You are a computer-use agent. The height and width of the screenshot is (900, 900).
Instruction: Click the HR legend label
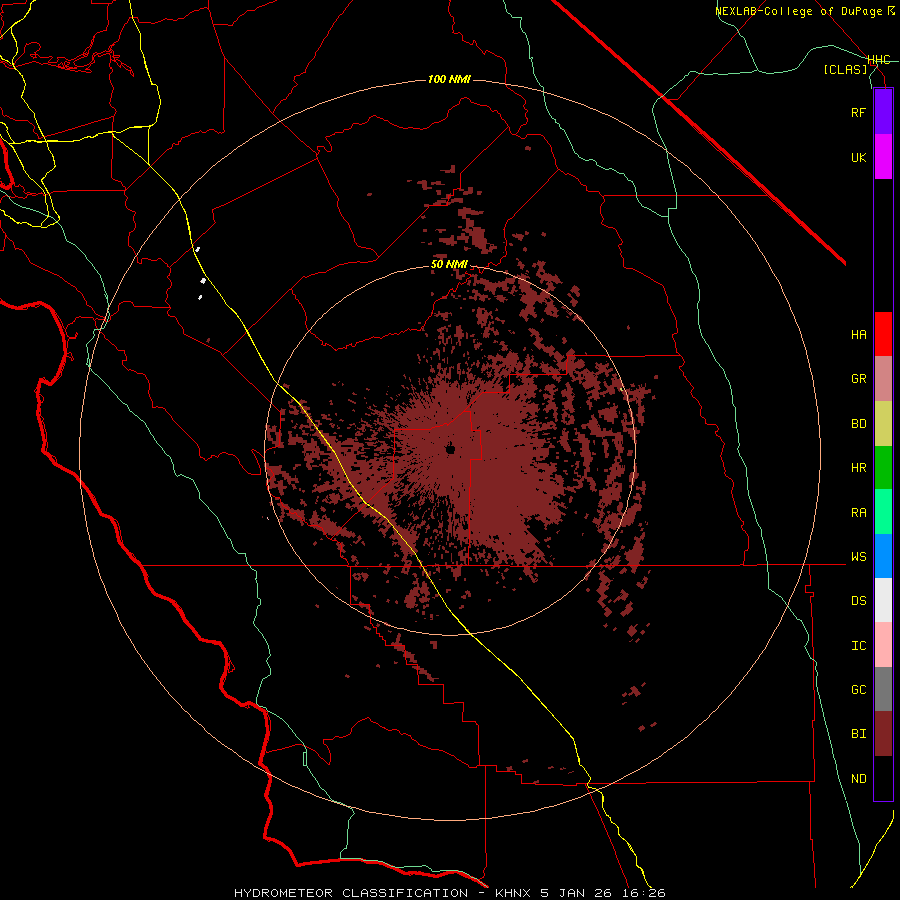tap(858, 468)
